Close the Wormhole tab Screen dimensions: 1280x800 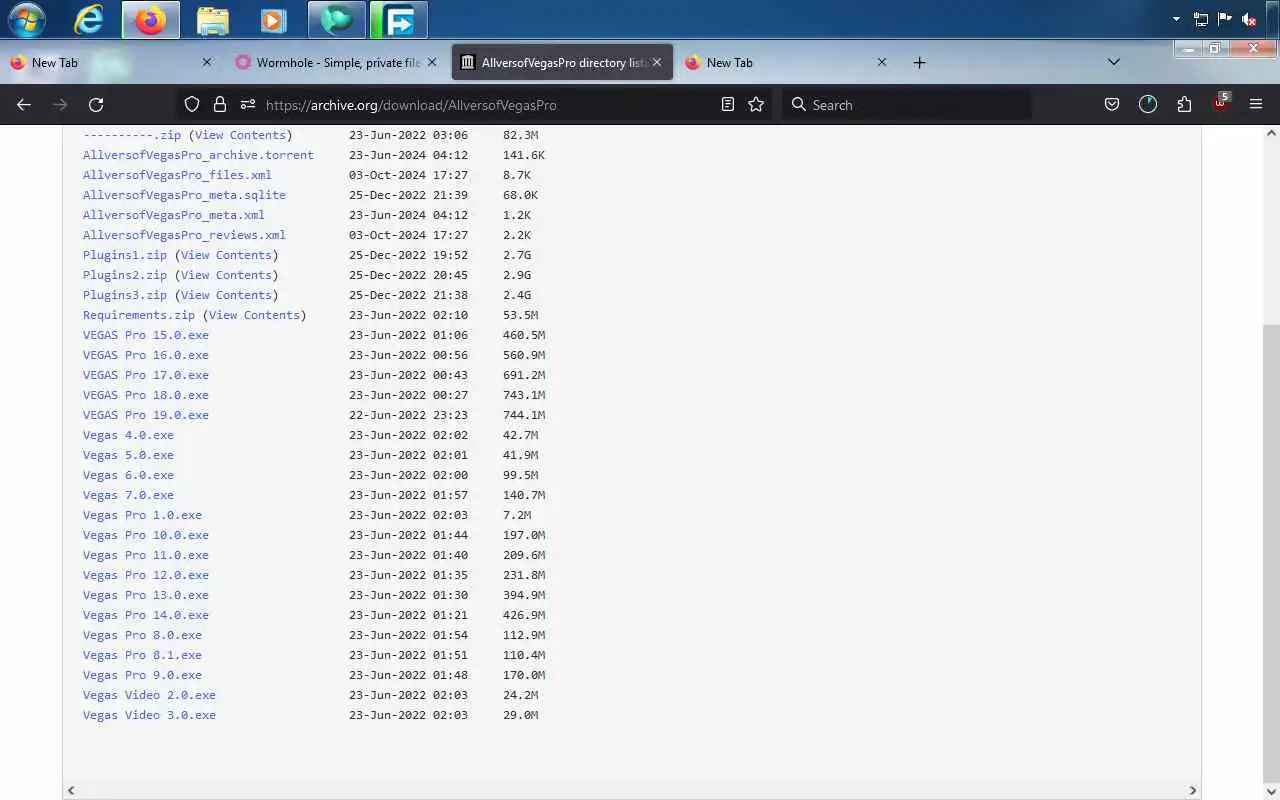[x=432, y=62]
